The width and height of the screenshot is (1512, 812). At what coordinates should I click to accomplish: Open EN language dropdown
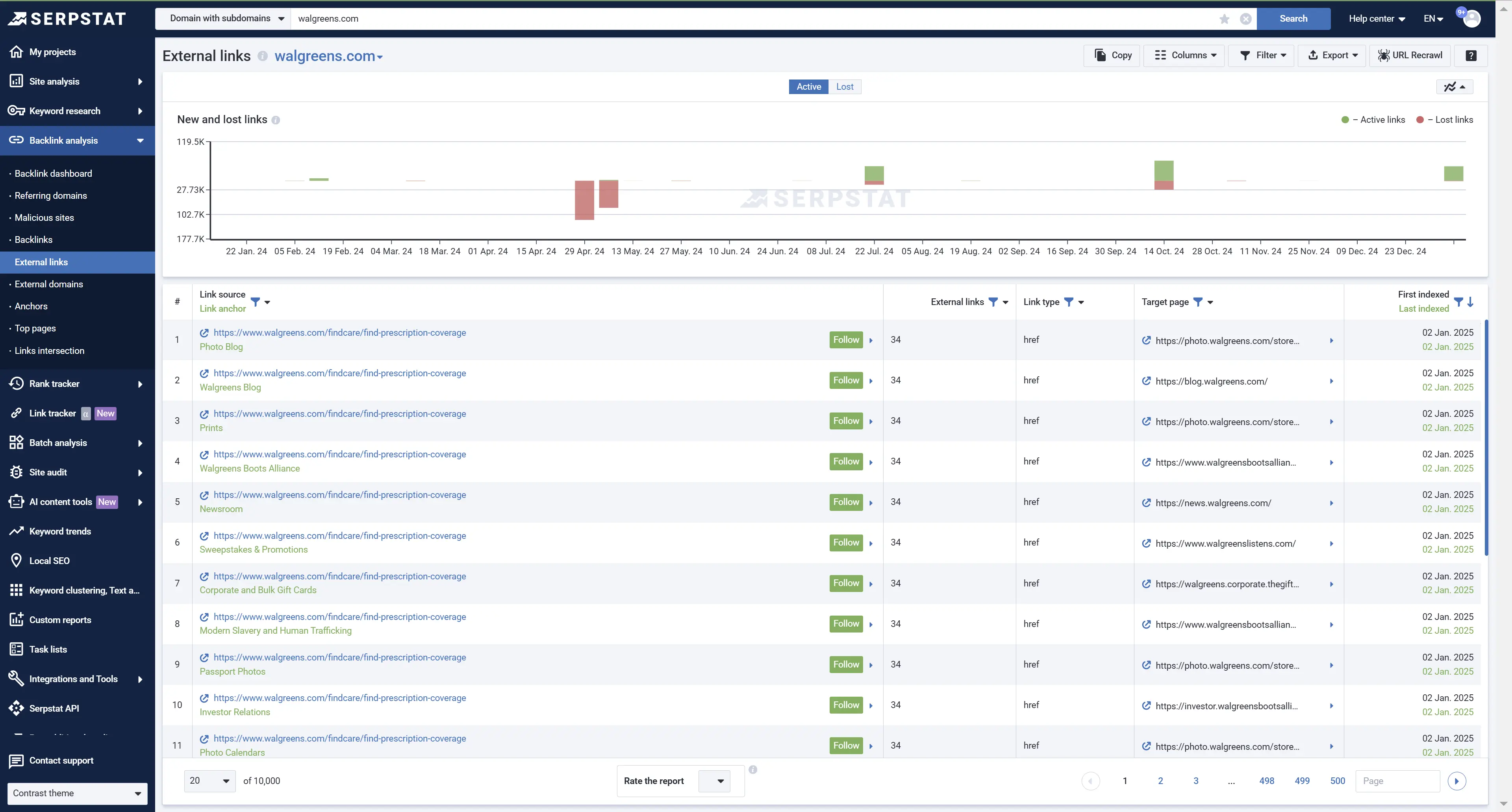pyautogui.click(x=1433, y=19)
